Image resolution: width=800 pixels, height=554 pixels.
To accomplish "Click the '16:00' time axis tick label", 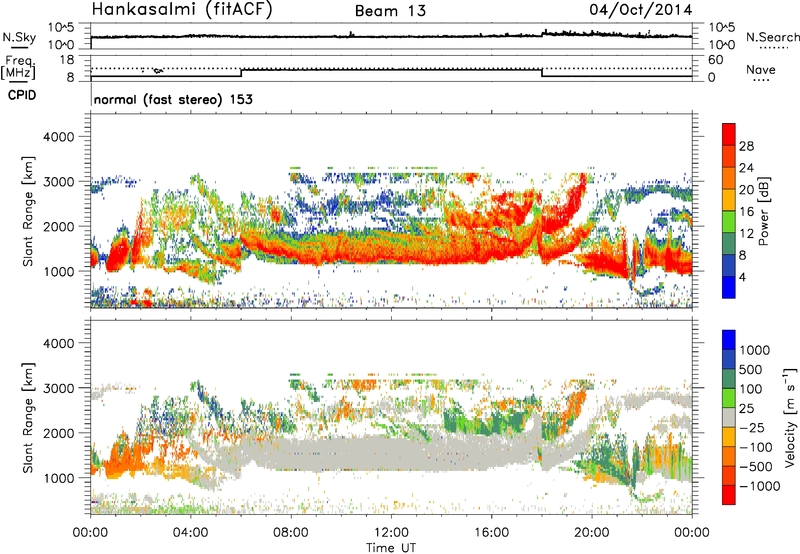I will [491, 533].
